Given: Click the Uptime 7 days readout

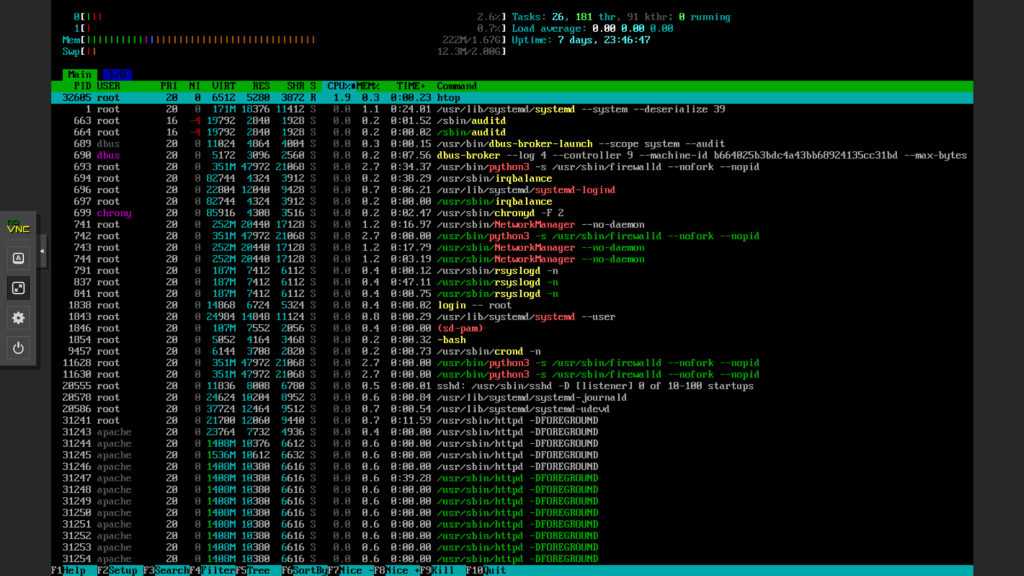Looking at the screenshot, I should click(581, 40).
